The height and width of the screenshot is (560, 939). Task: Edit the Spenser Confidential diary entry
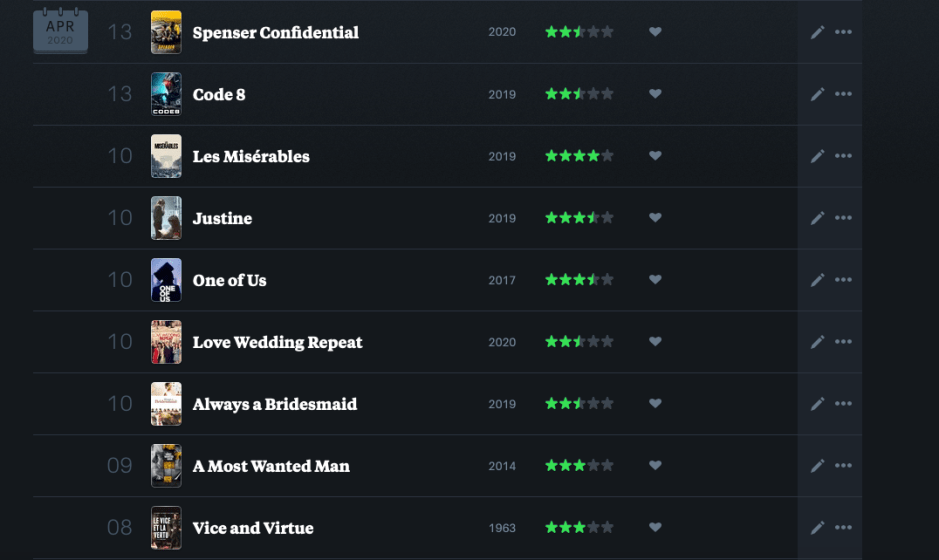click(817, 32)
